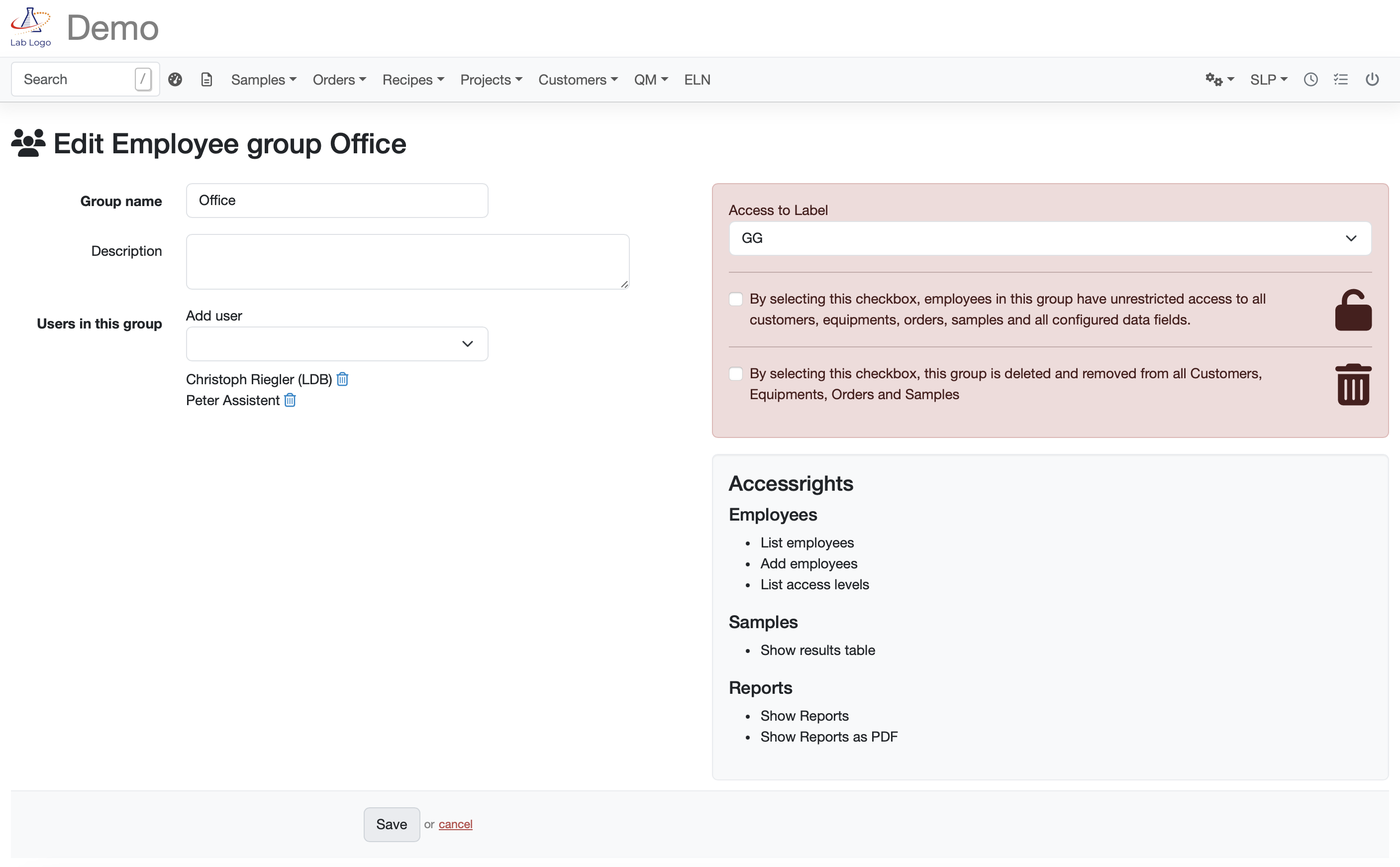Image resolution: width=1400 pixels, height=867 pixels.
Task: Click the cancel link
Action: pyautogui.click(x=455, y=824)
